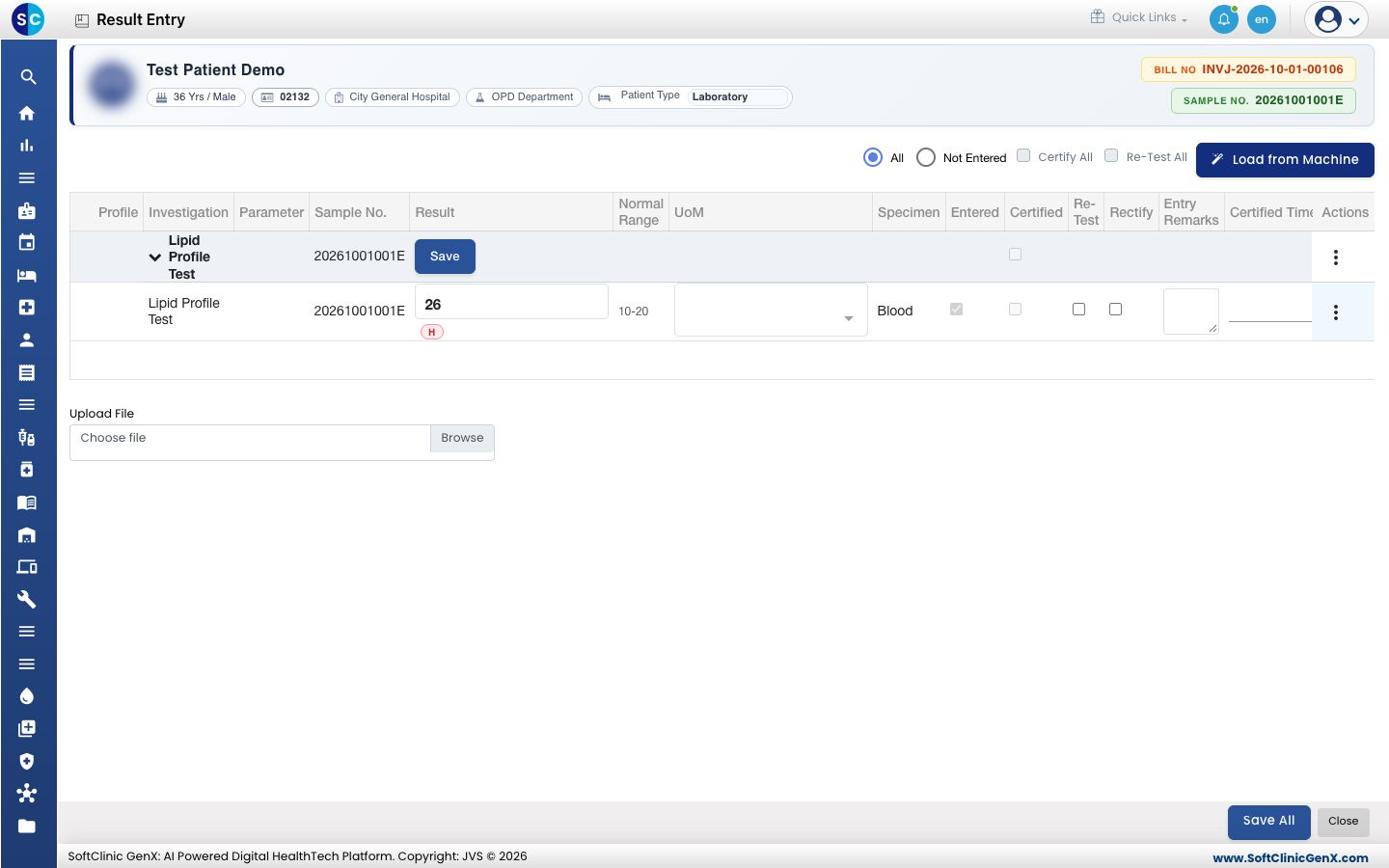
Task: Open the shield health sidebar icon
Action: (27, 761)
